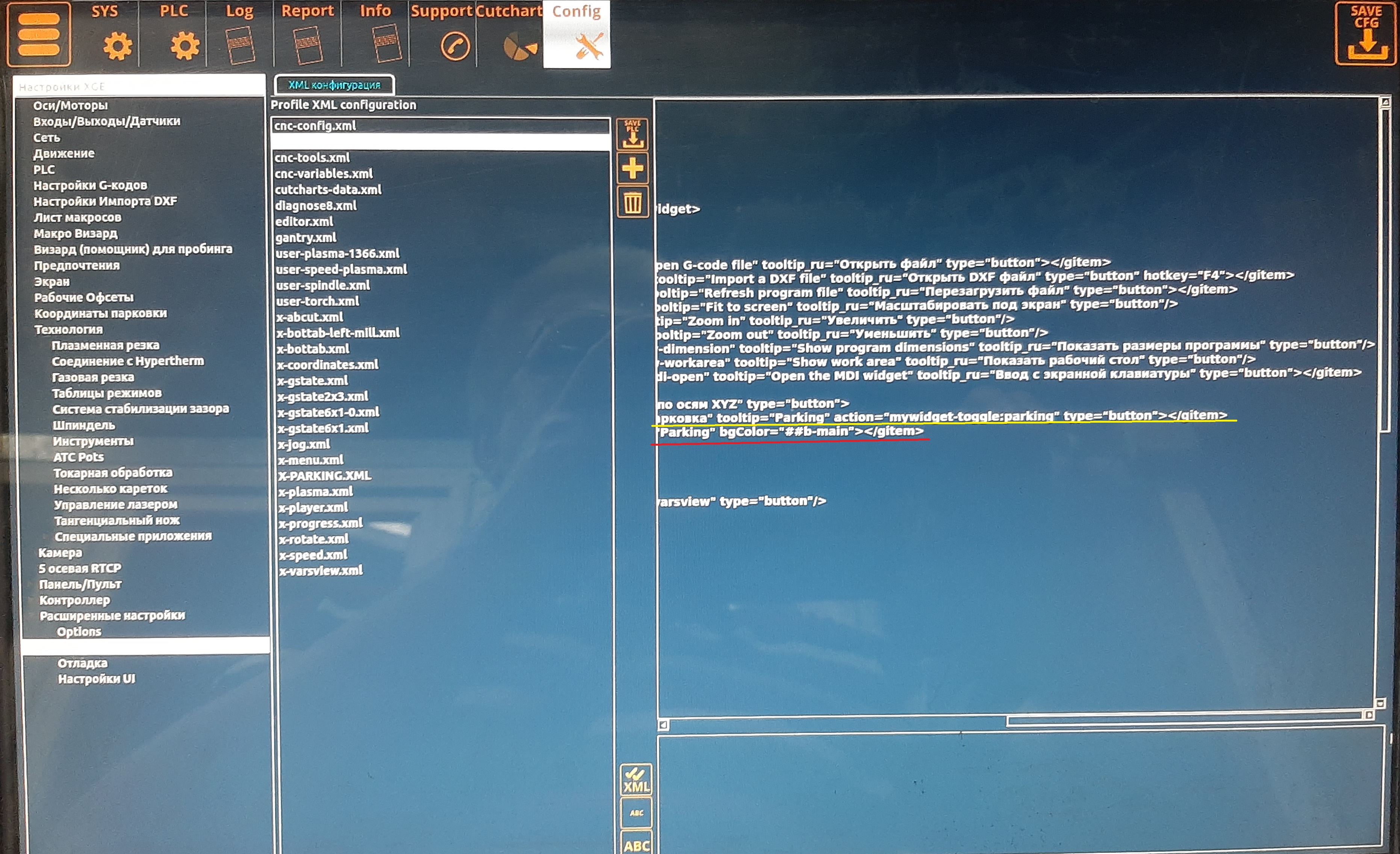Select x-menu.xml from the file list
Image resolution: width=1400 pixels, height=854 pixels.
click(x=310, y=460)
